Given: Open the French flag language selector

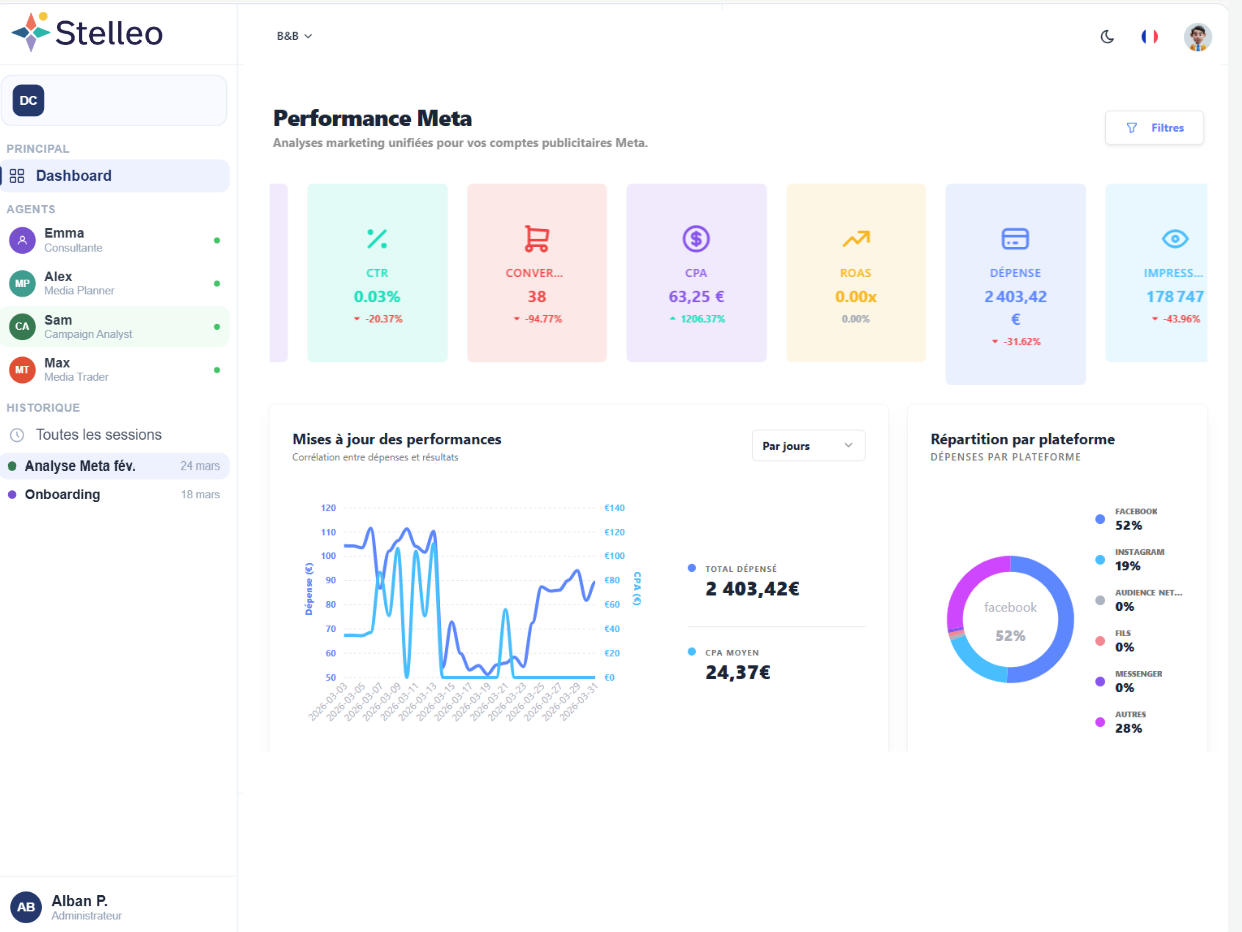Looking at the screenshot, I should (1150, 36).
